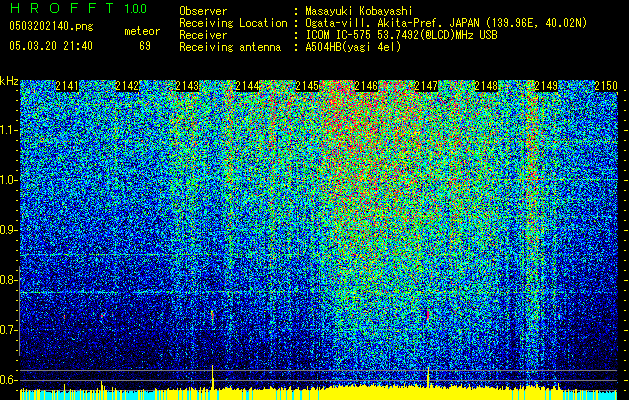Click the red meteor echo below the 2143 marker
This screenshot has width=629, height=400.
point(213,317)
